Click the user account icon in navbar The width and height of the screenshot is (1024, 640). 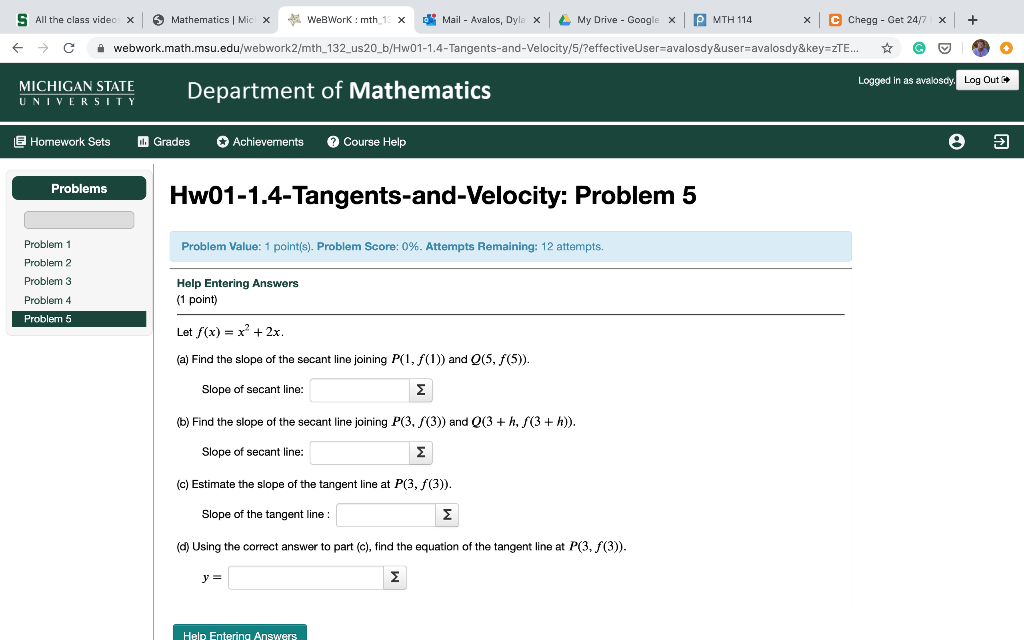coord(957,141)
